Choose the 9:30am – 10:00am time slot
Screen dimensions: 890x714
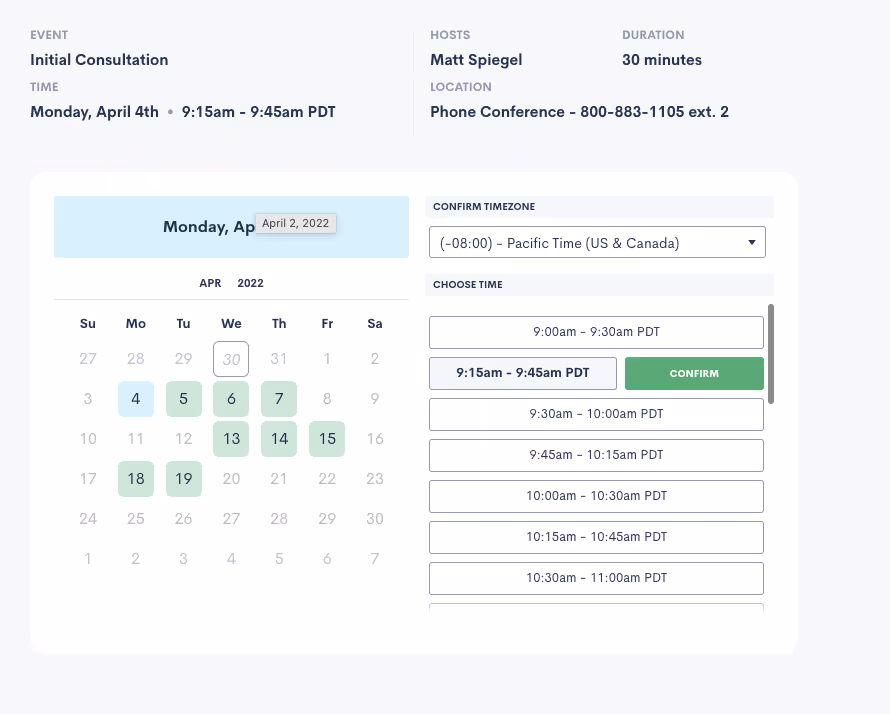tap(596, 414)
